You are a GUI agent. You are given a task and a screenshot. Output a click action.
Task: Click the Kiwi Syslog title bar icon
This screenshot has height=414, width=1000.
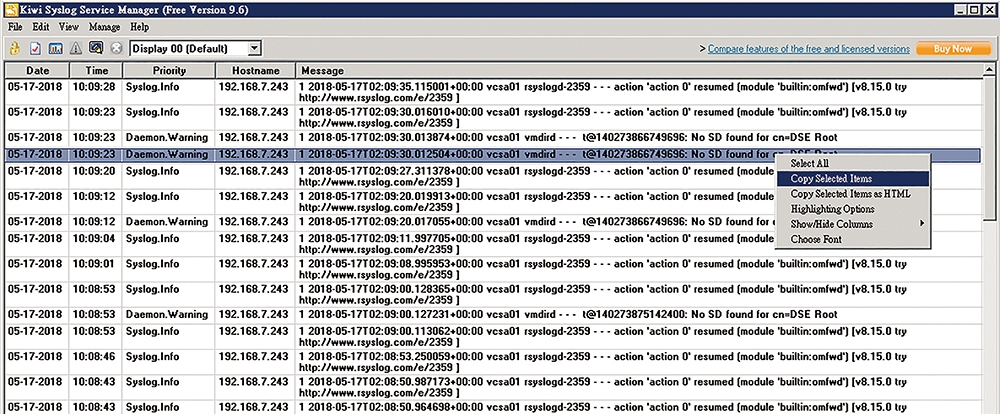(x=10, y=10)
